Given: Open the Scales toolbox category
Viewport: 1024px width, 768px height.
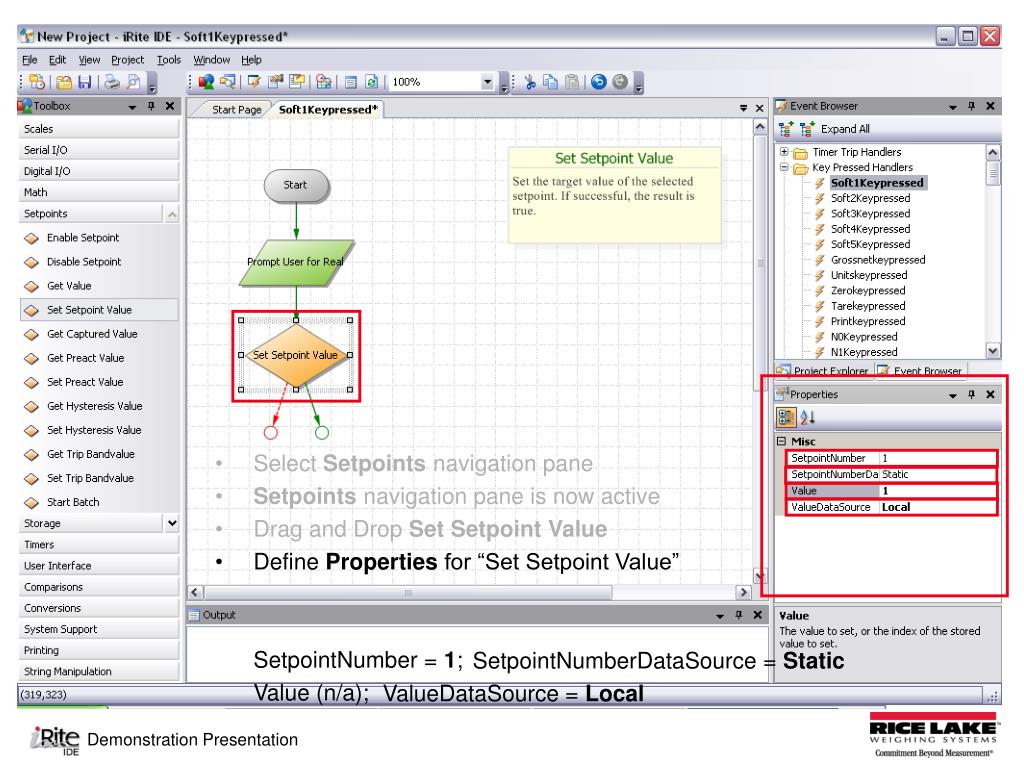Looking at the screenshot, I should pyautogui.click(x=99, y=129).
